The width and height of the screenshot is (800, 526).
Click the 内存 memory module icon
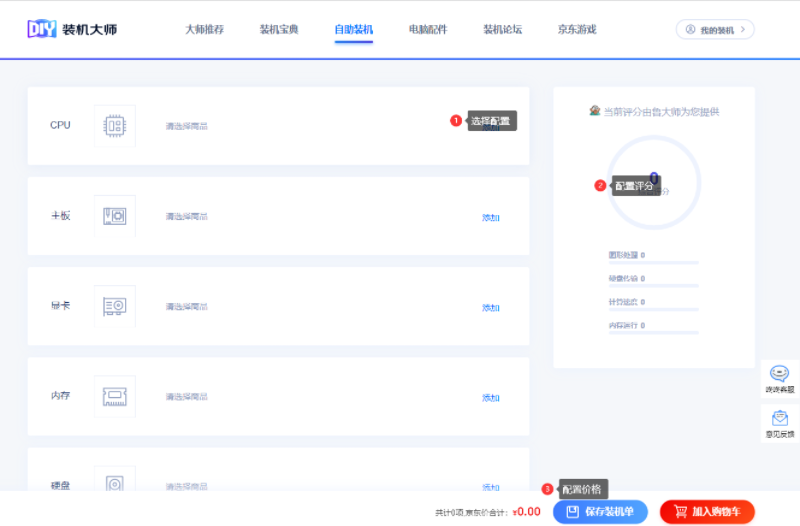point(114,397)
